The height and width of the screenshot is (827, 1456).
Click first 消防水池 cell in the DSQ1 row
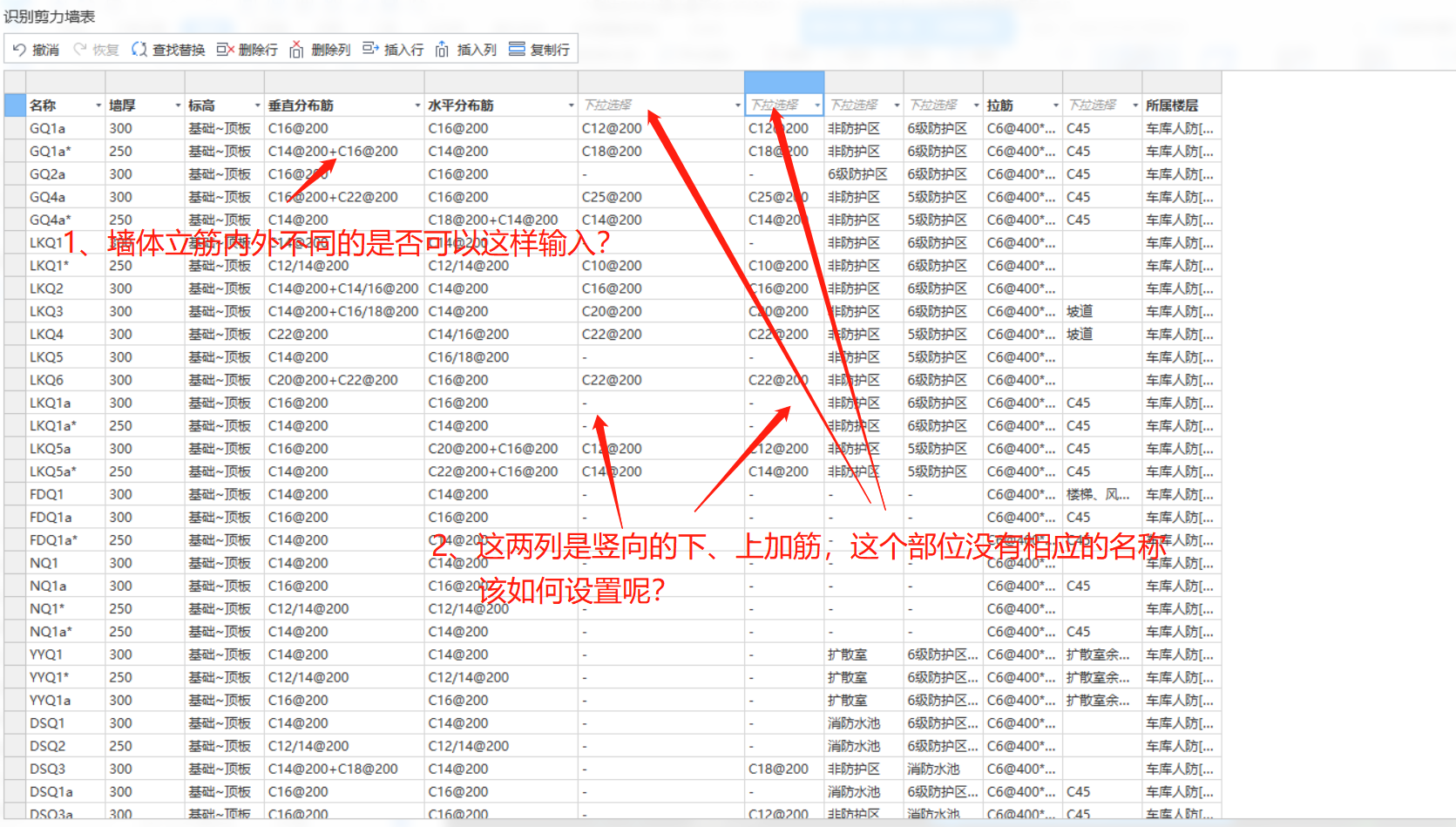point(863,723)
